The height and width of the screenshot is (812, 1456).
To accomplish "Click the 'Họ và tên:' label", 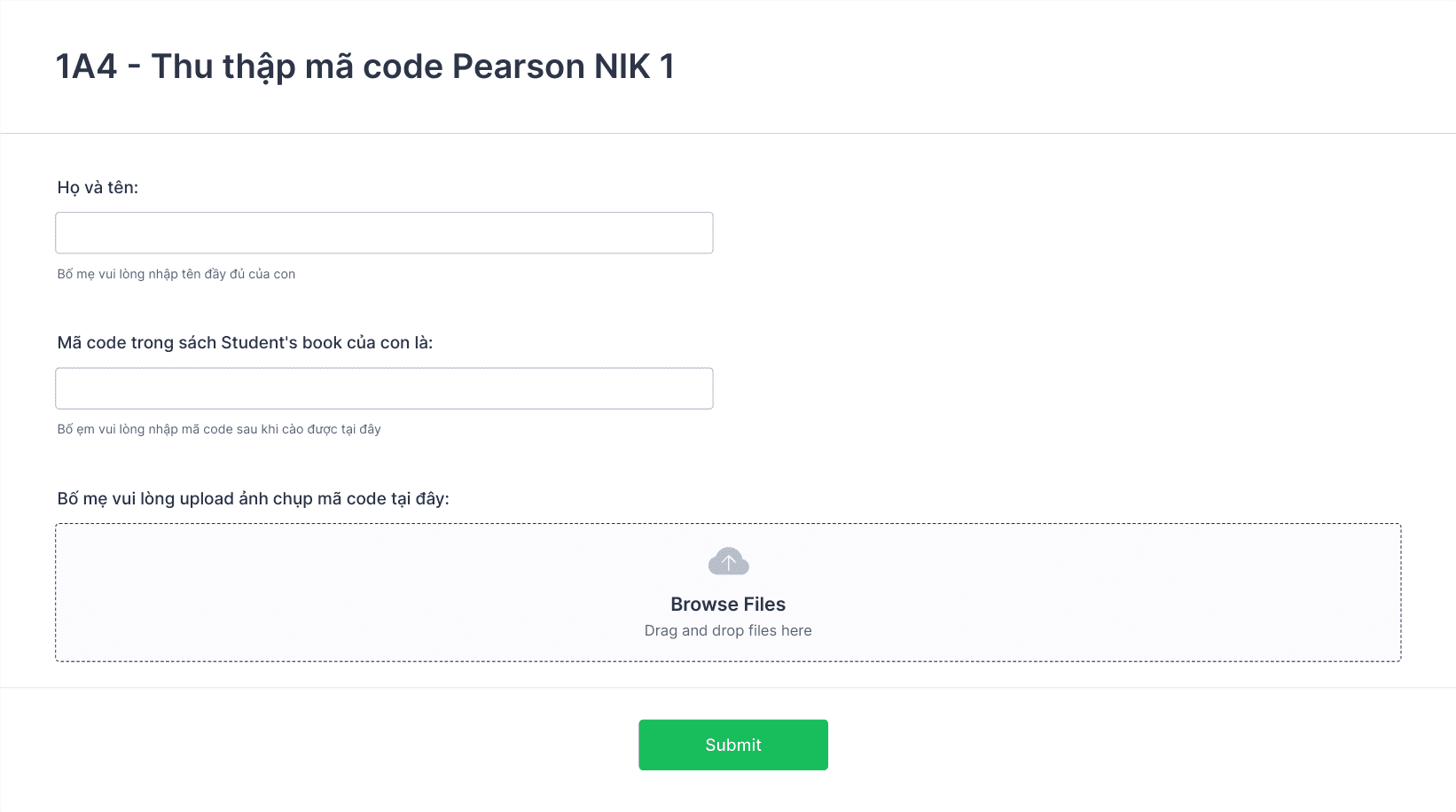I will (x=98, y=187).
